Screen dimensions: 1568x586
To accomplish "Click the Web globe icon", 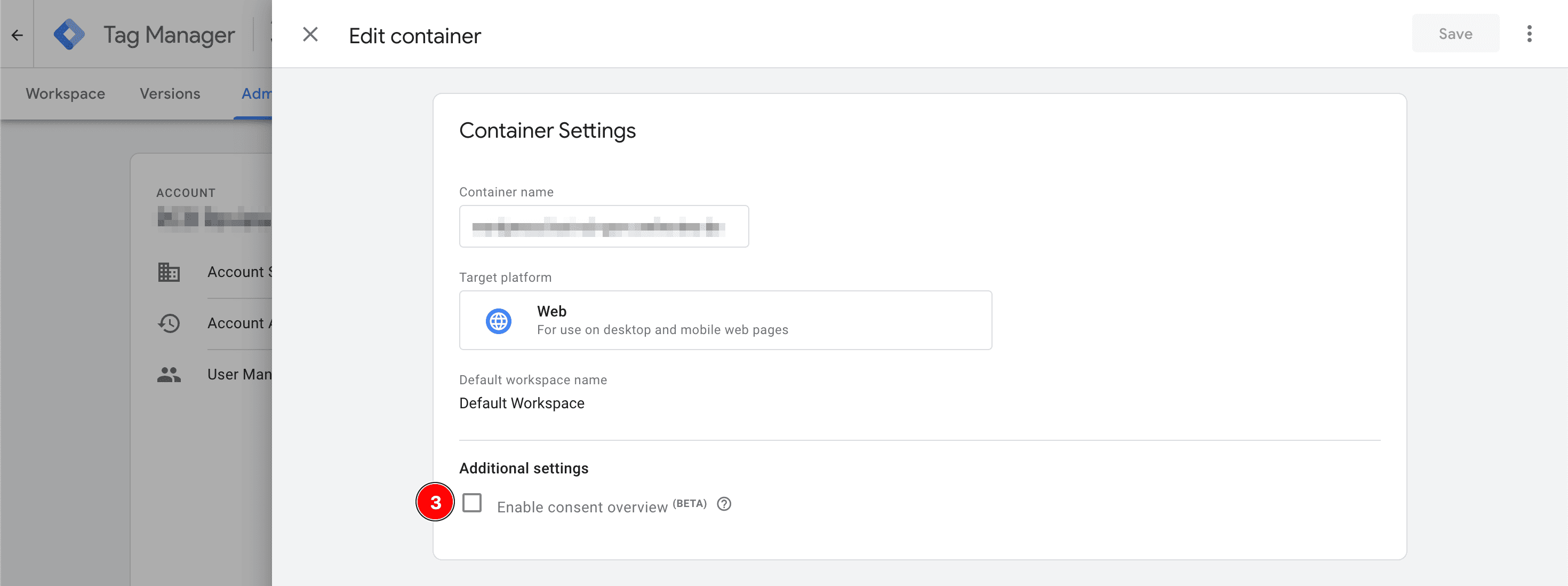I will (498, 320).
